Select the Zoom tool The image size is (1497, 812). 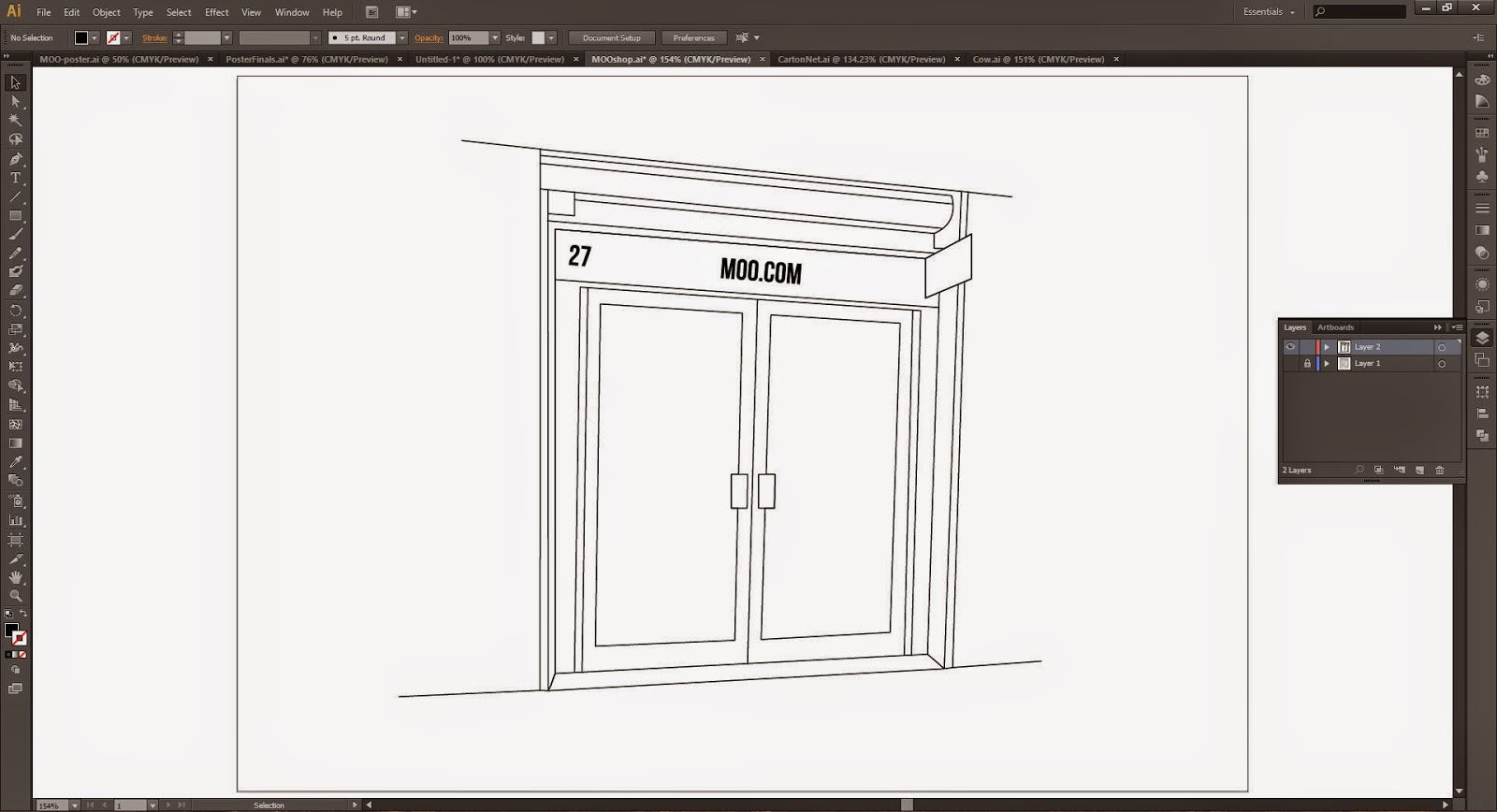point(15,596)
